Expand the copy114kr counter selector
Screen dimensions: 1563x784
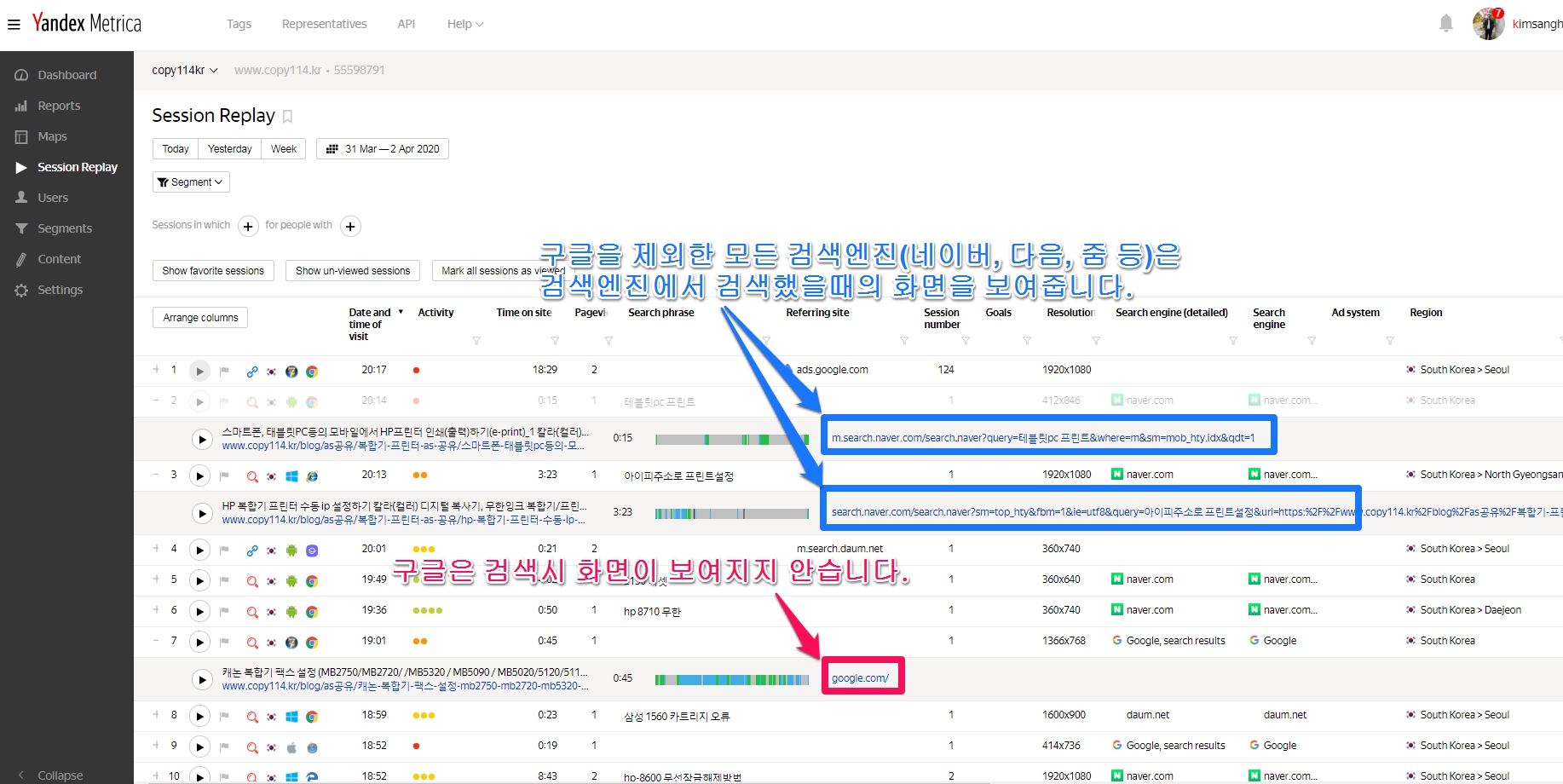point(185,70)
